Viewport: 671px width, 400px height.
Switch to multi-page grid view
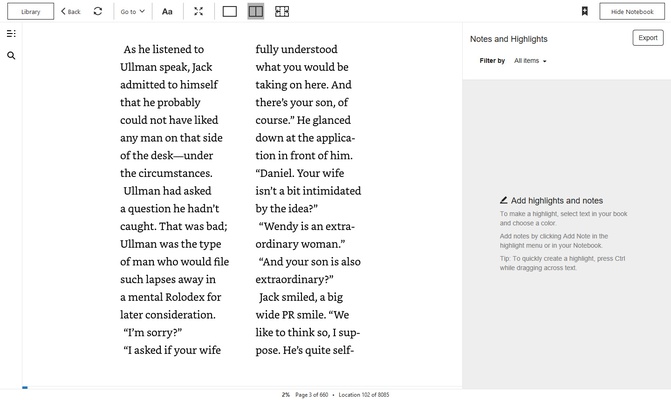pos(282,12)
